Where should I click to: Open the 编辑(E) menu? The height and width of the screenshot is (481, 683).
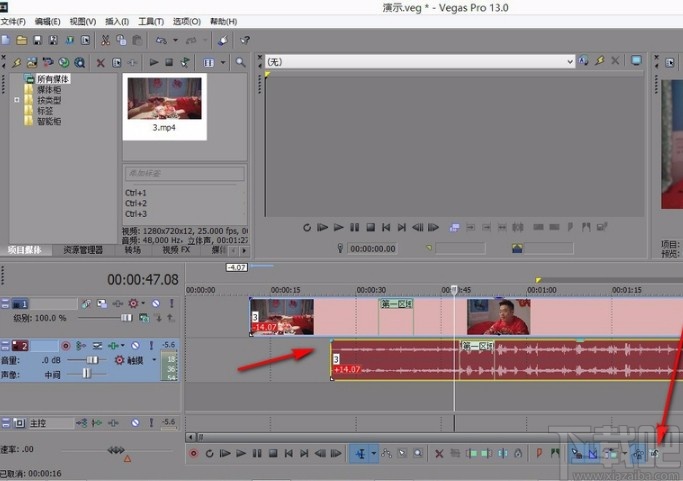[x=47, y=21]
